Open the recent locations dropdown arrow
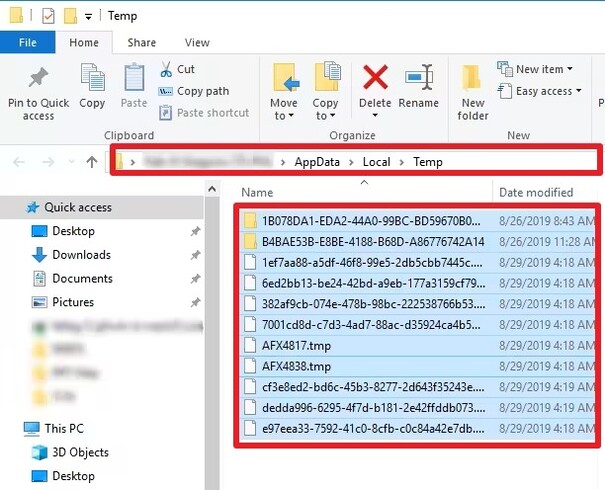The height and width of the screenshot is (490, 605). (71, 162)
